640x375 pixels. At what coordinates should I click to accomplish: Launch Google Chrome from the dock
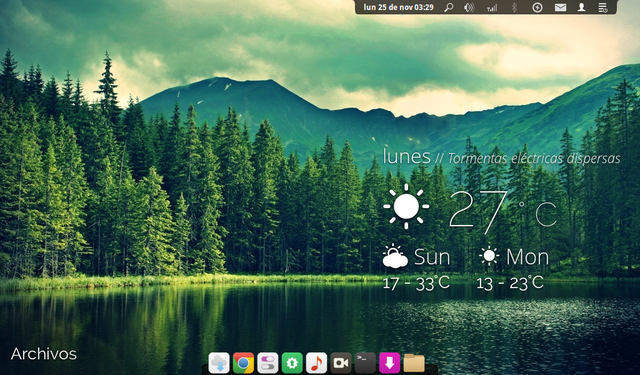(243, 363)
